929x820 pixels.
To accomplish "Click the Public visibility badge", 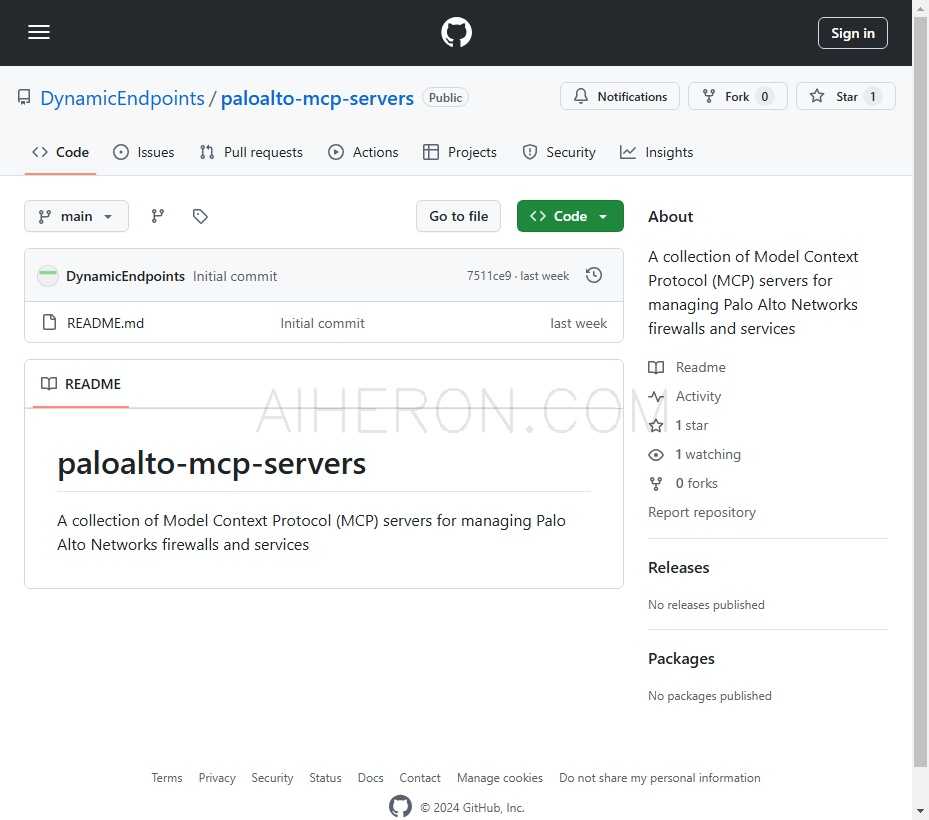I will [446, 98].
